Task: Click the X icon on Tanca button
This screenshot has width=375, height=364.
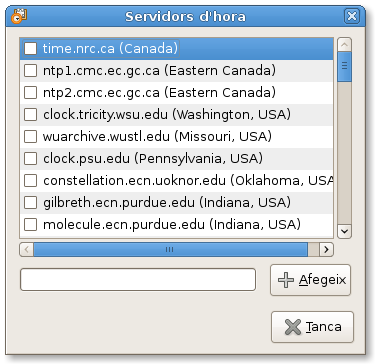Action: pyautogui.click(x=293, y=327)
